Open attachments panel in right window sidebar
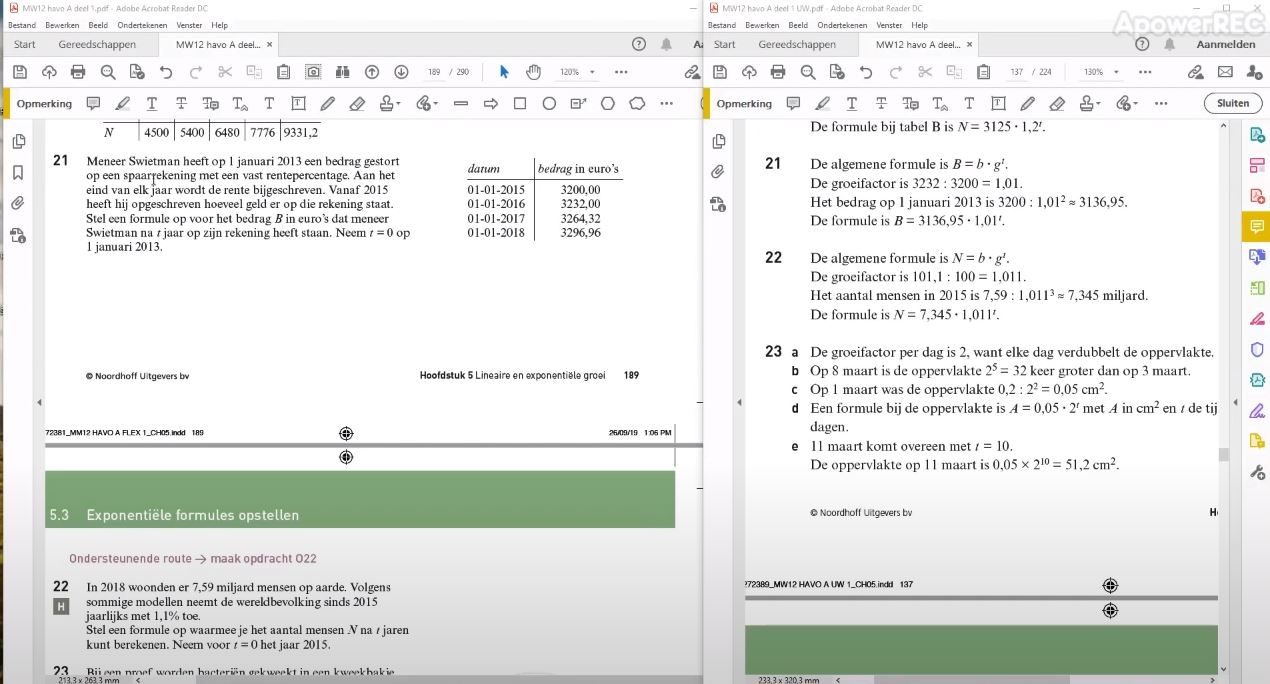Screen dimensions: 1270x684 click(718, 172)
